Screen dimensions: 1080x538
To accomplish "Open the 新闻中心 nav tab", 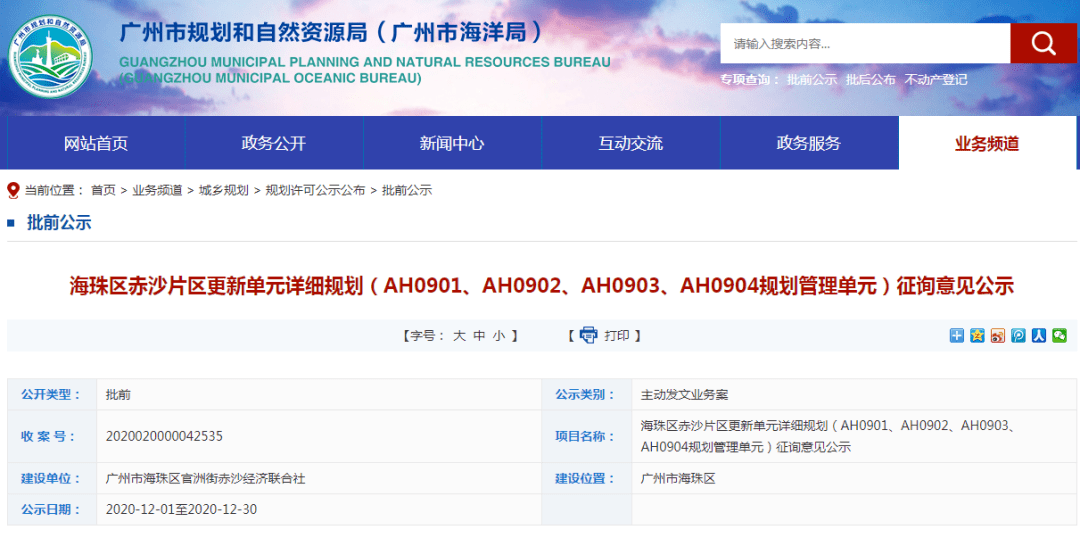I will pyautogui.click(x=452, y=143).
